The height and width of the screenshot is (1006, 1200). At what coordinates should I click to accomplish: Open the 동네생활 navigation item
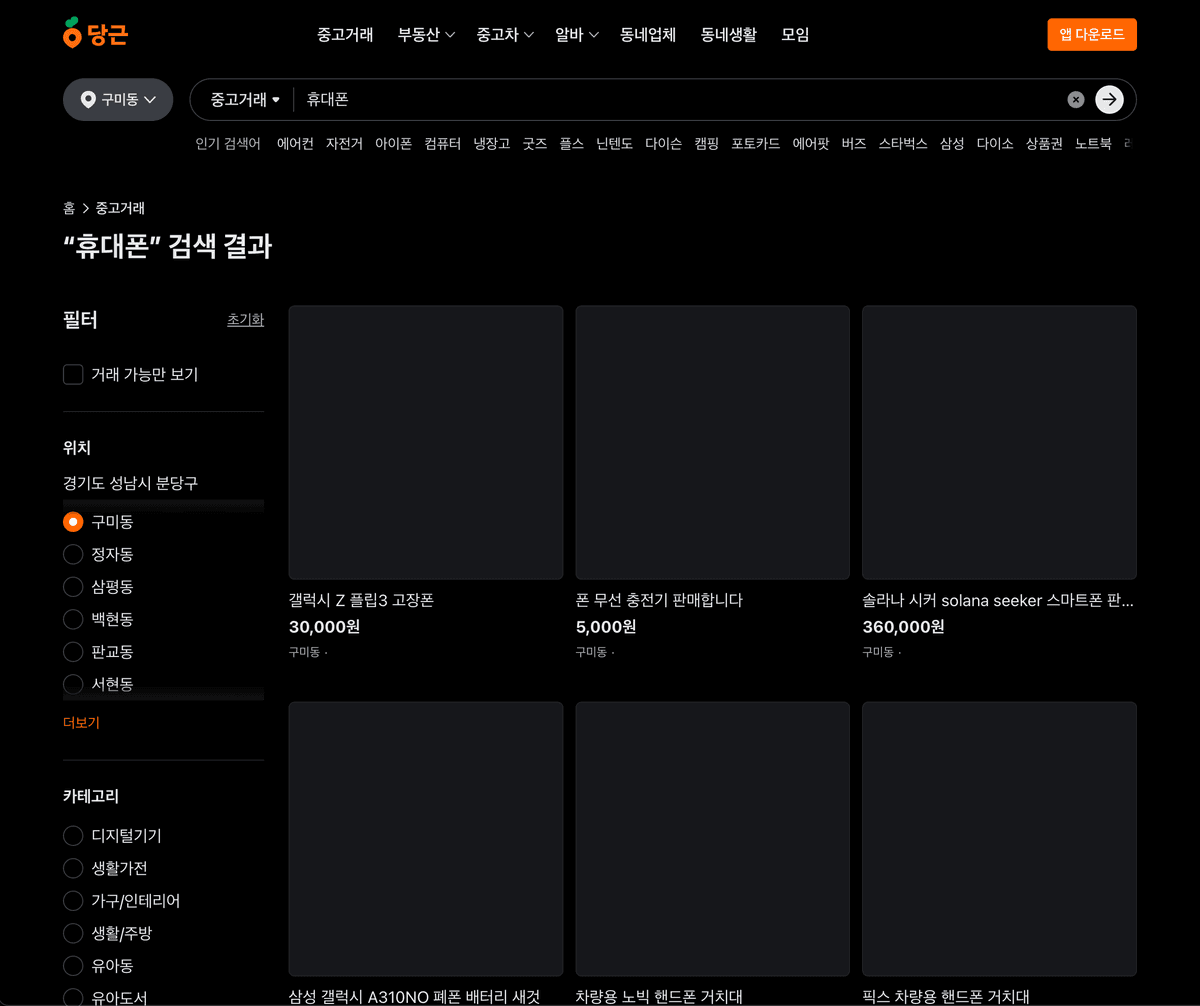point(729,34)
